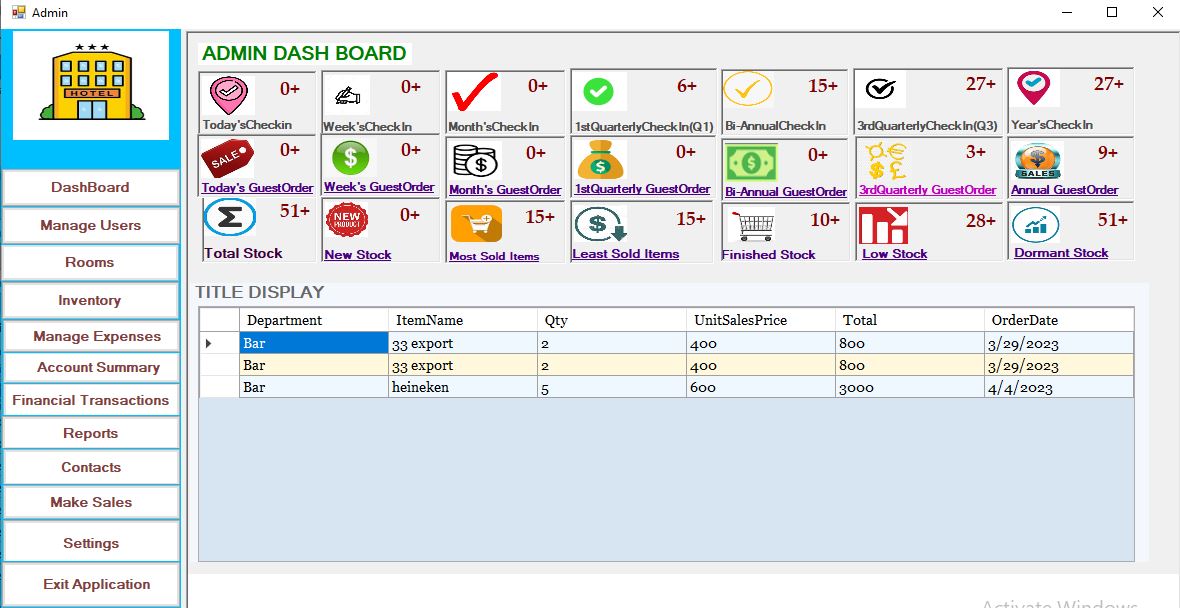Select the heineken row's ItemName cell

463,388
